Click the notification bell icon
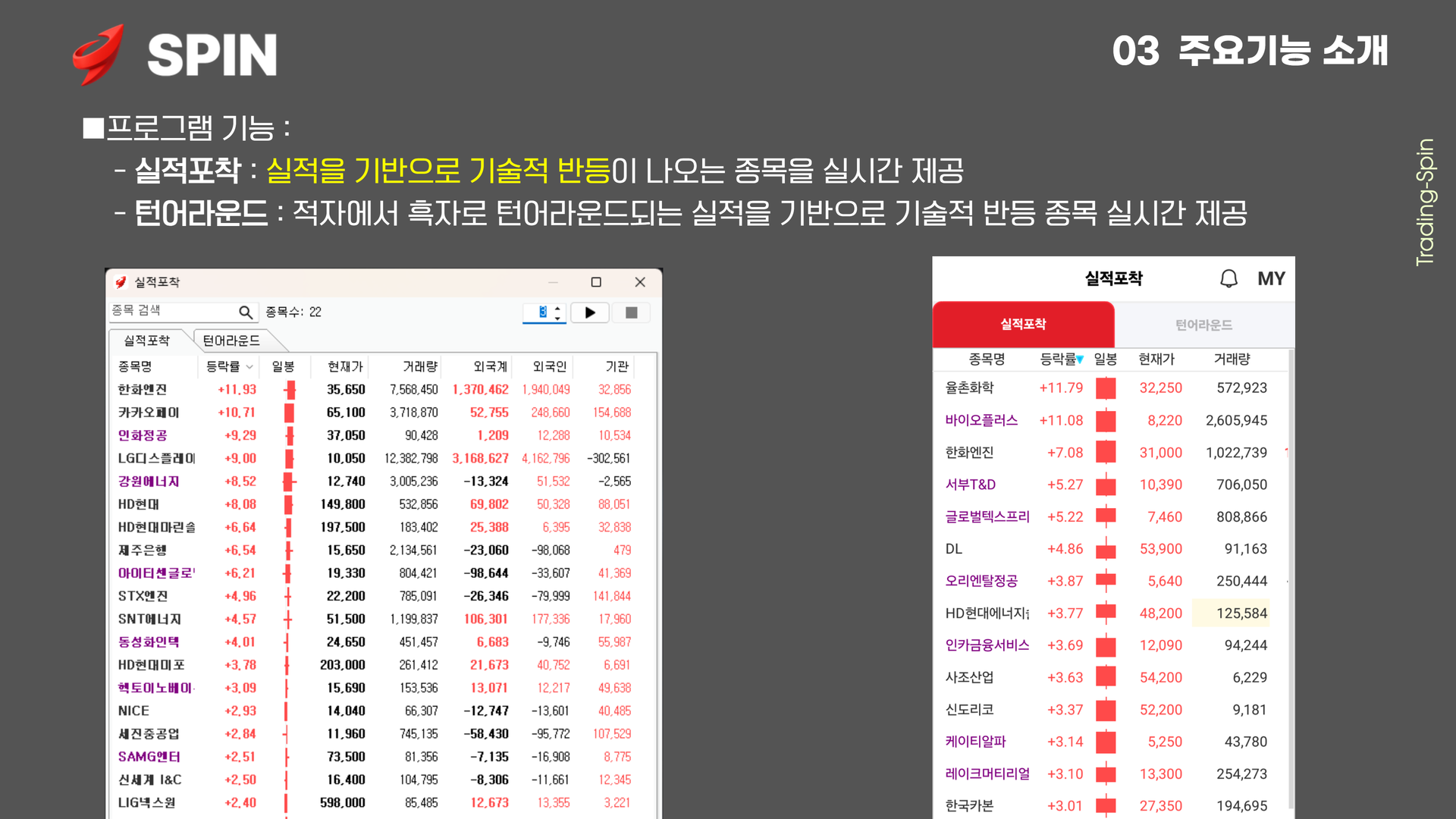The image size is (1456, 819). [1228, 279]
